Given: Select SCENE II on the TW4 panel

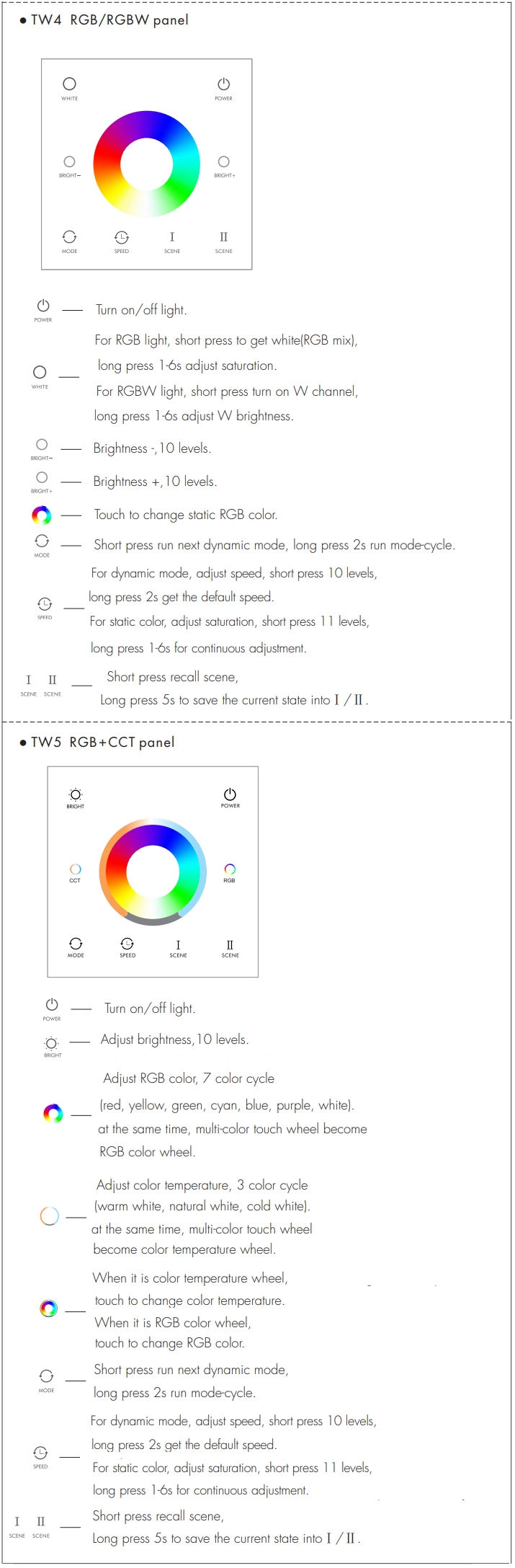Looking at the screenshot, I should point(223,237).
